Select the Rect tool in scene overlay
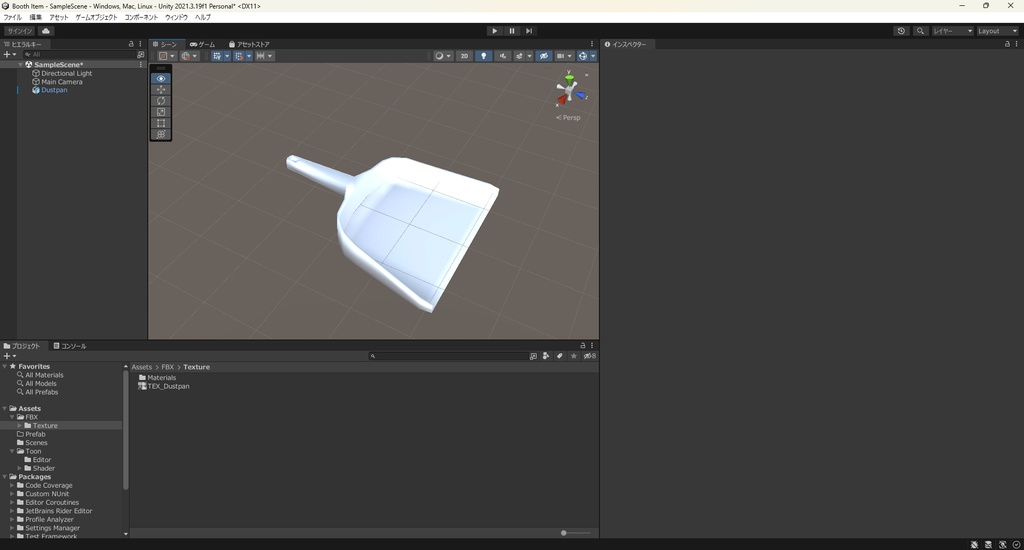Screen dimensions: 1024x550 tap(161, 123)
